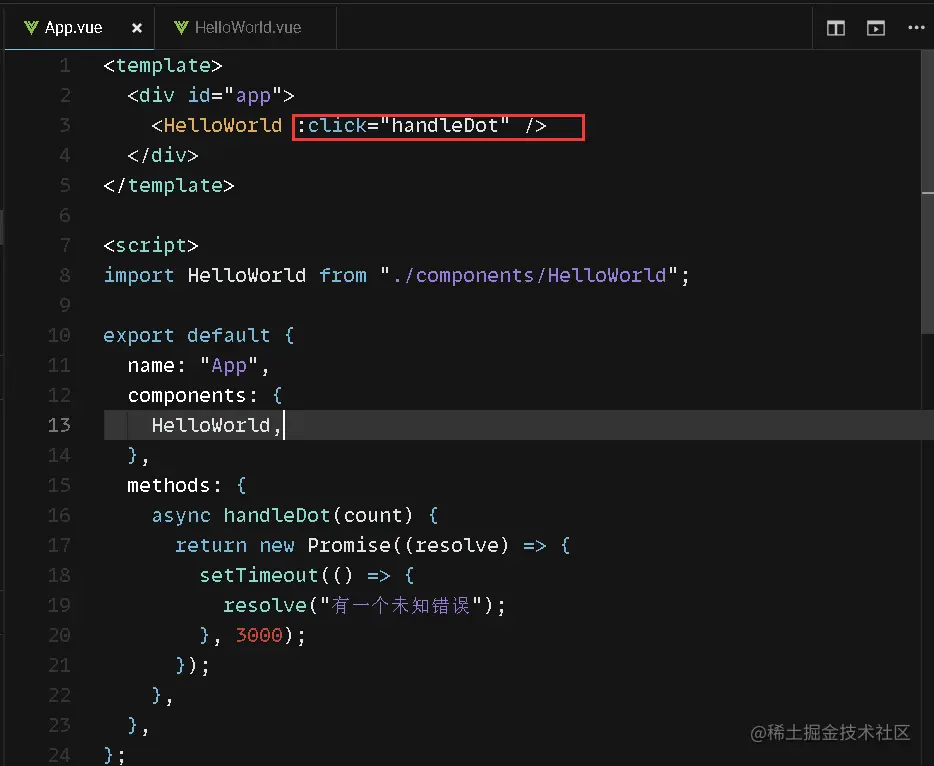The image size is (934, 766).
Task: Click the handleDot function name on line 16
Action: pos(277,515)
